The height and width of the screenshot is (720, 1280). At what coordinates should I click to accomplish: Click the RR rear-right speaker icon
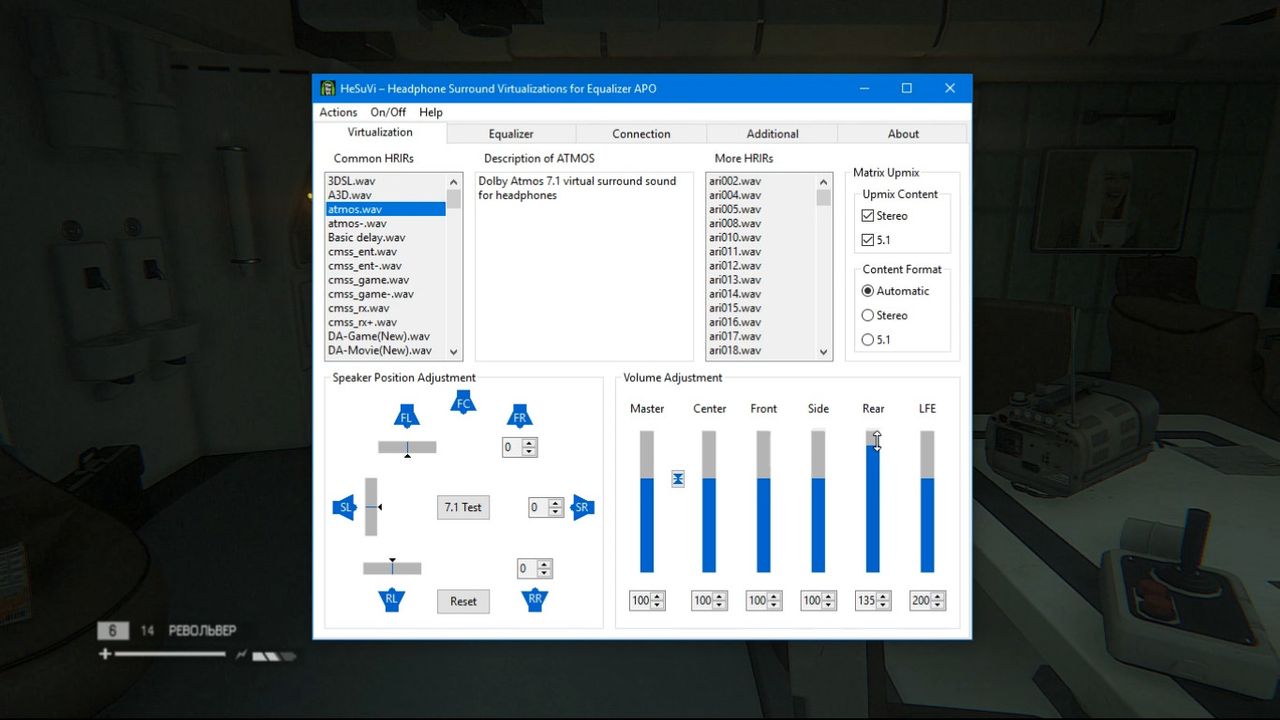tap(535, 600)
